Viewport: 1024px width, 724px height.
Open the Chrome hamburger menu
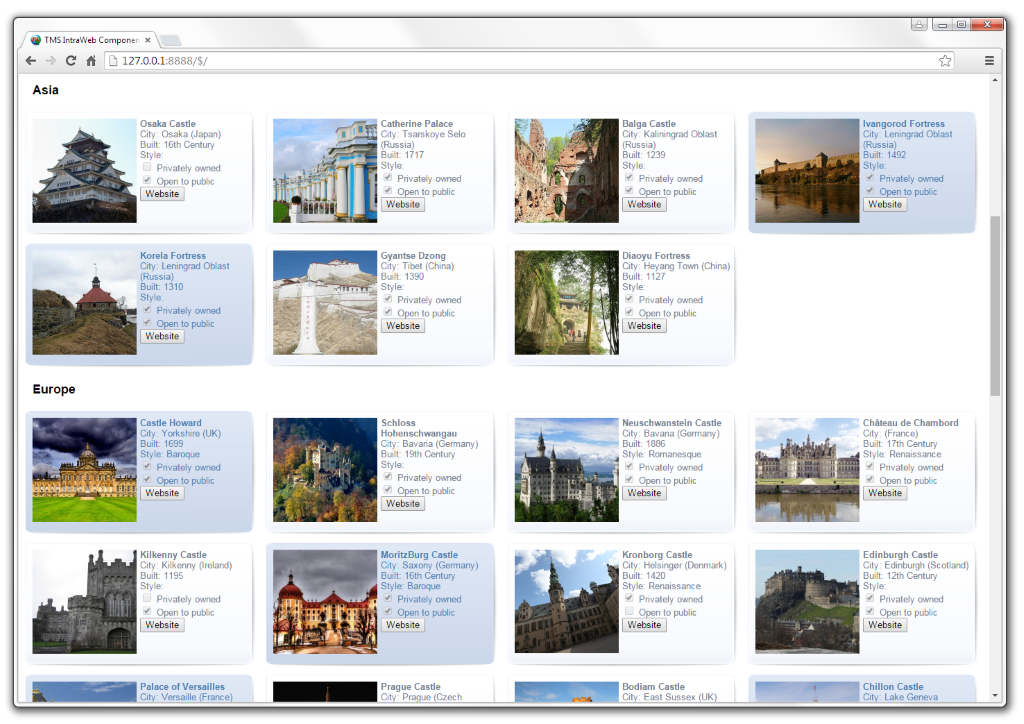coord(989,61)
